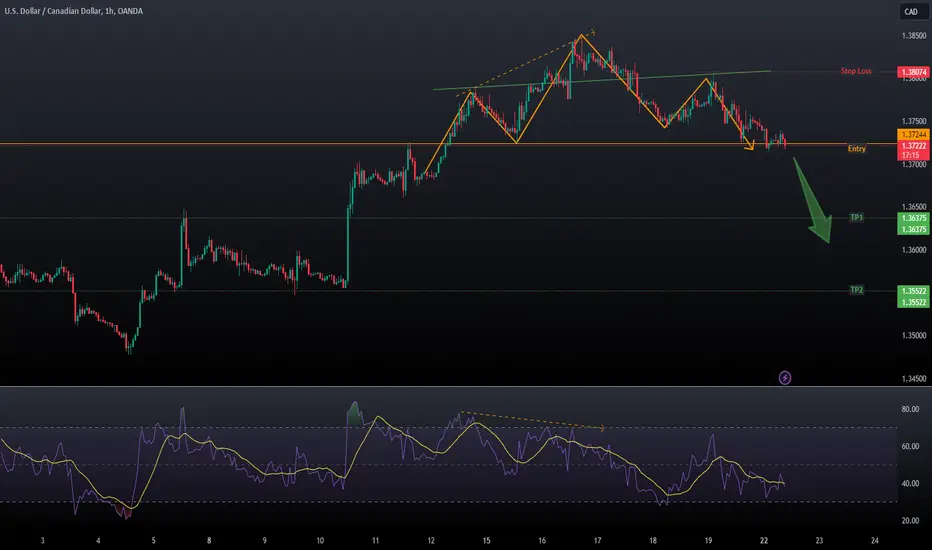Select the orange Entry label

pos(856,149)
